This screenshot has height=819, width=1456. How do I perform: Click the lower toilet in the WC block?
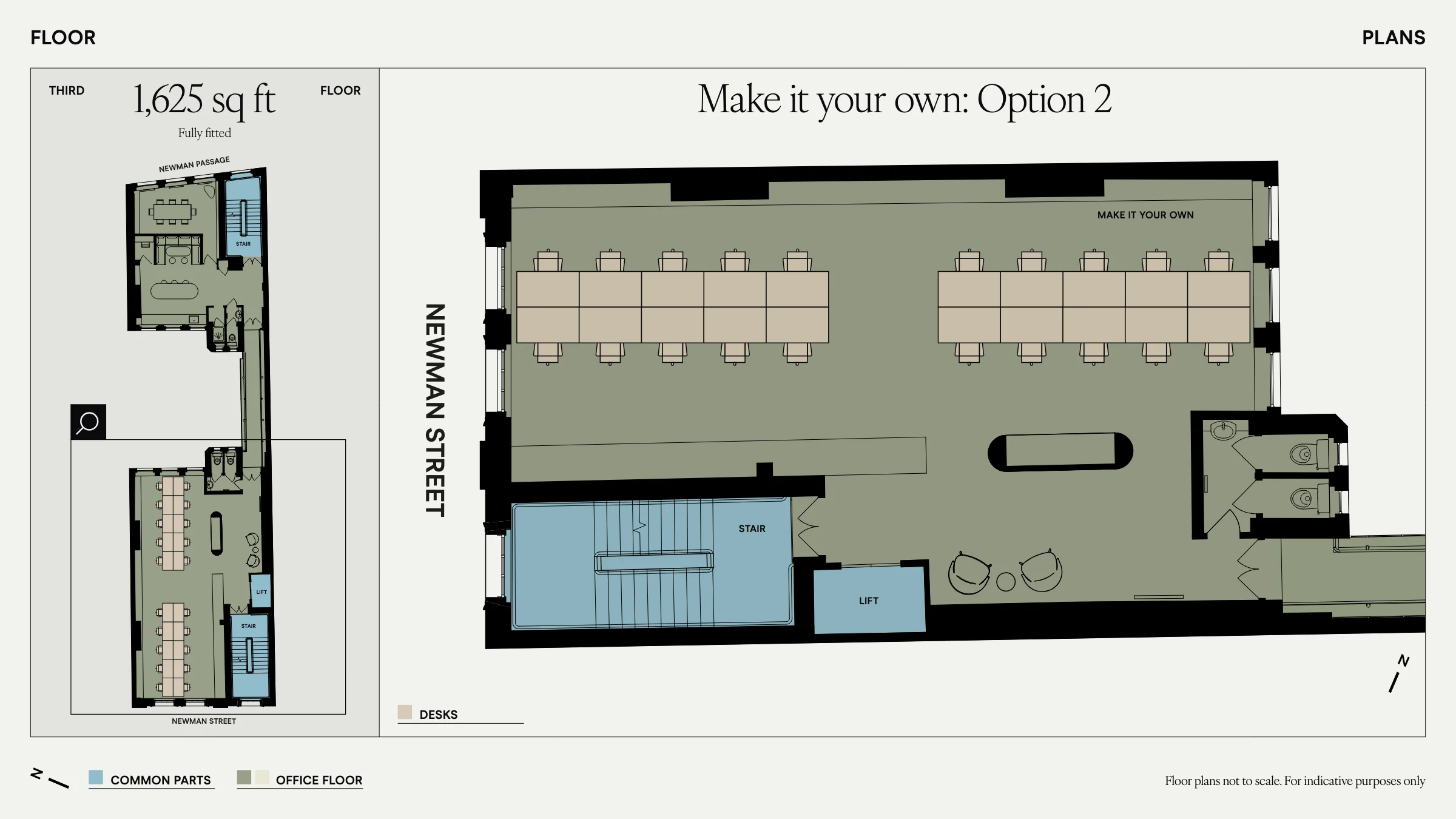[1309, 499]
